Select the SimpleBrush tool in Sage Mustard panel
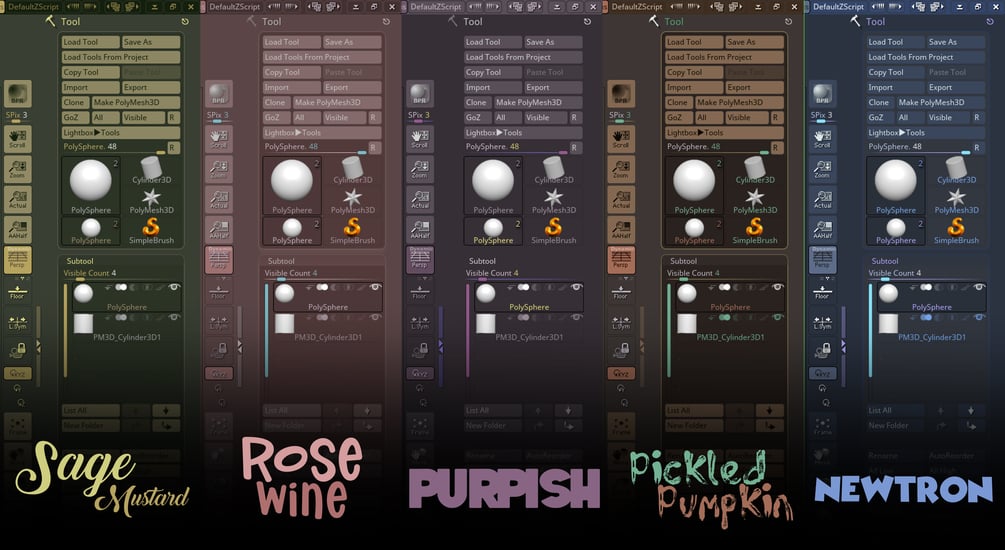Screen dimensions: 1005x550 pos(151,231)
